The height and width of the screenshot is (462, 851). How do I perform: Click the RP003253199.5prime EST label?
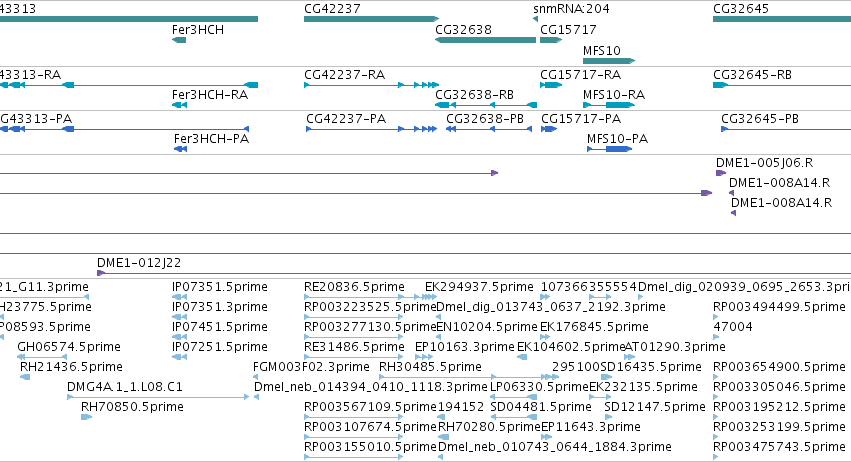(x=779, y=427)
